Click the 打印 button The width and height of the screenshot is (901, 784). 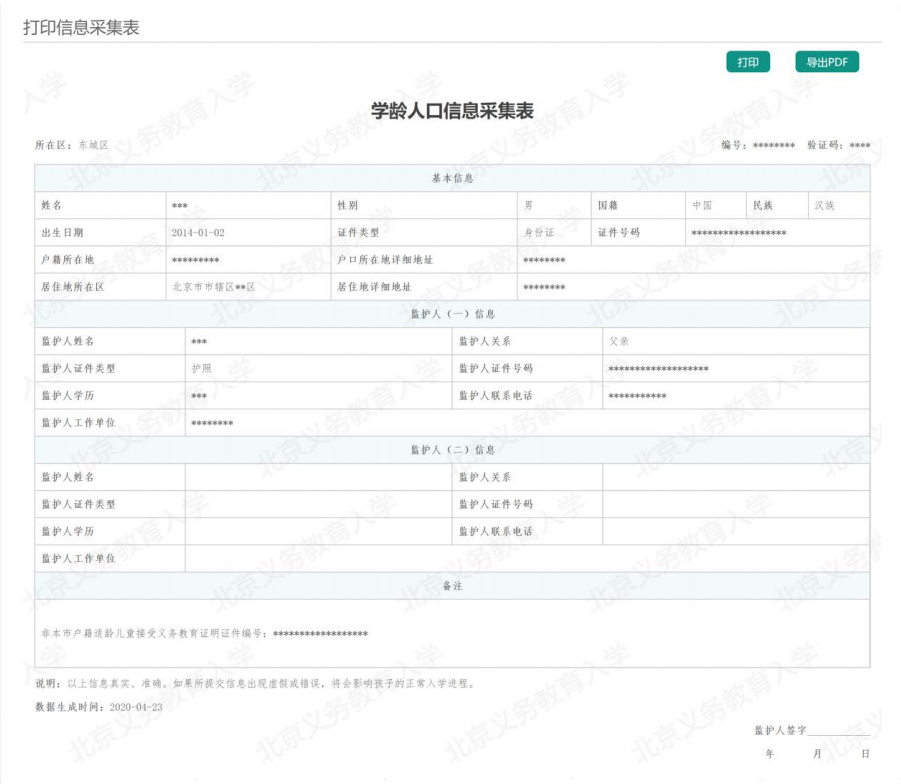click(x=747, y=62)
